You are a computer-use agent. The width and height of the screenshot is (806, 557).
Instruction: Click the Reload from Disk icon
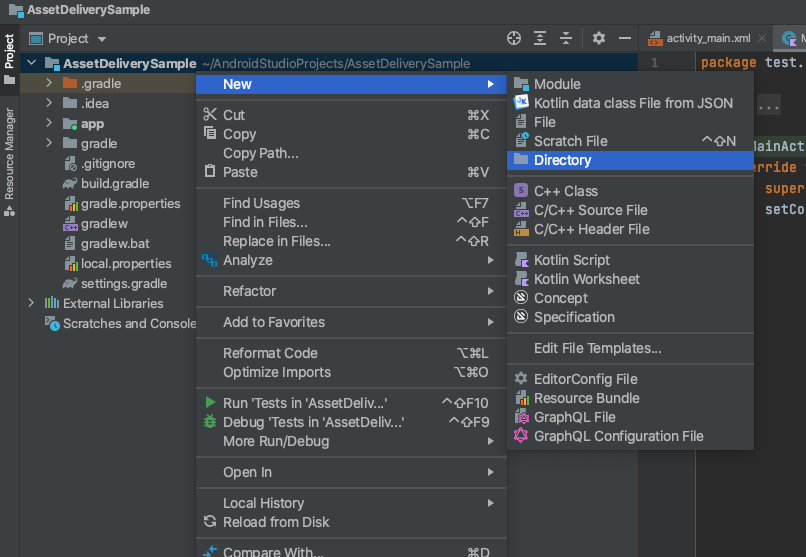pos(210,521)
